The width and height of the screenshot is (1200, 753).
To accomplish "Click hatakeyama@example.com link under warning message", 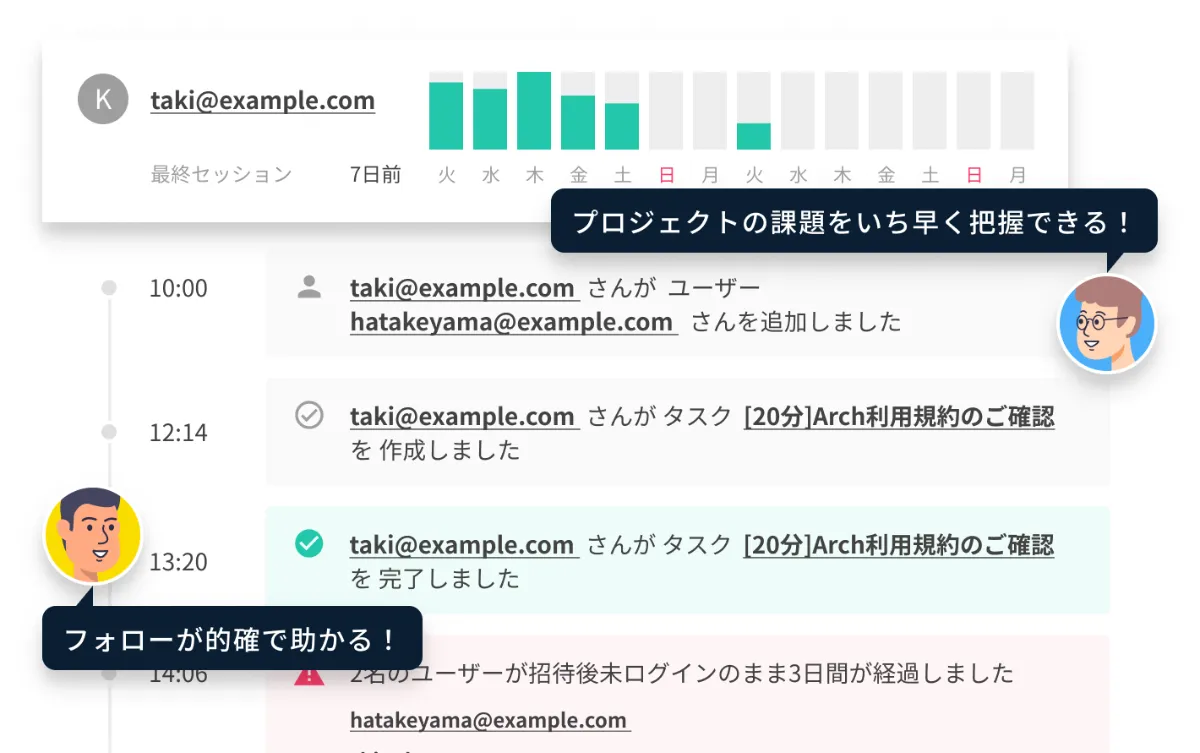I will click(x=488, y=719).
